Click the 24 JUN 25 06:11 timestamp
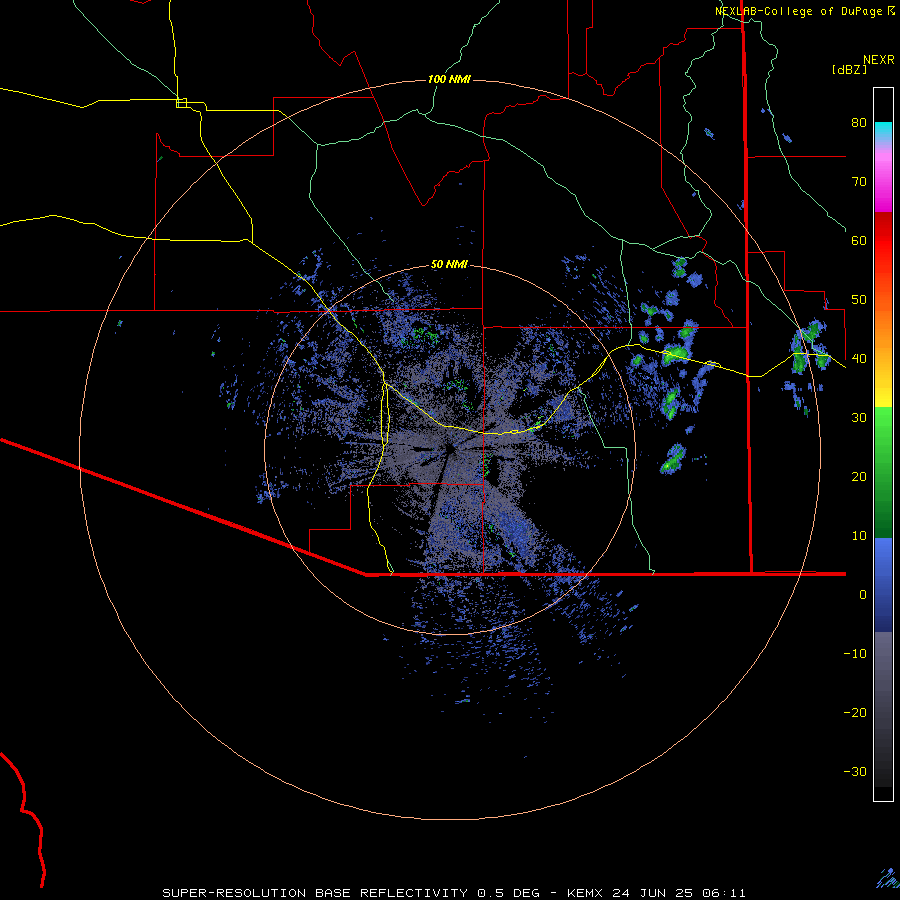Viewport: 900px width, 900px height. pyautogui.click(x=679, y=893)
